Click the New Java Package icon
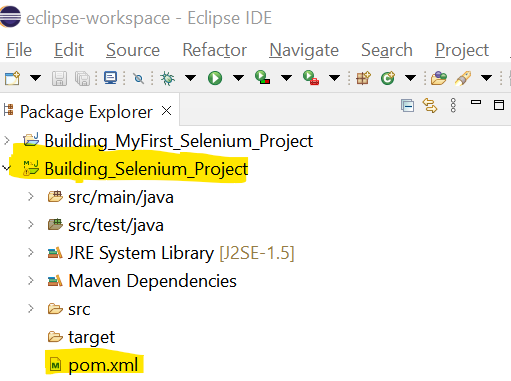The image size is (511, 381). click(x=363, y=78)
